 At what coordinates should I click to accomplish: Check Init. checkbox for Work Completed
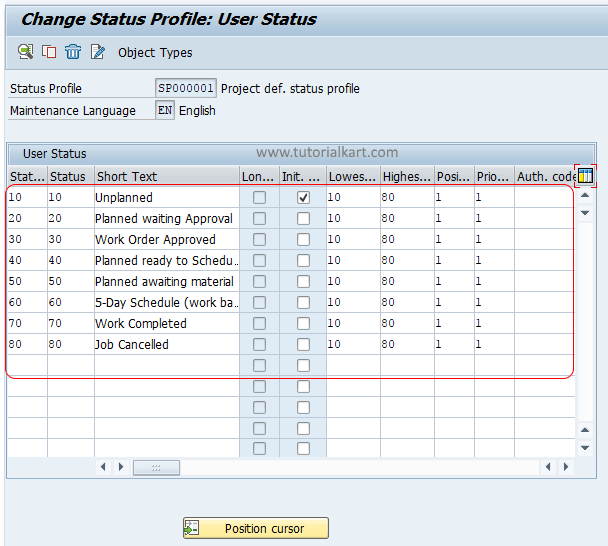(x=303, y=323)
